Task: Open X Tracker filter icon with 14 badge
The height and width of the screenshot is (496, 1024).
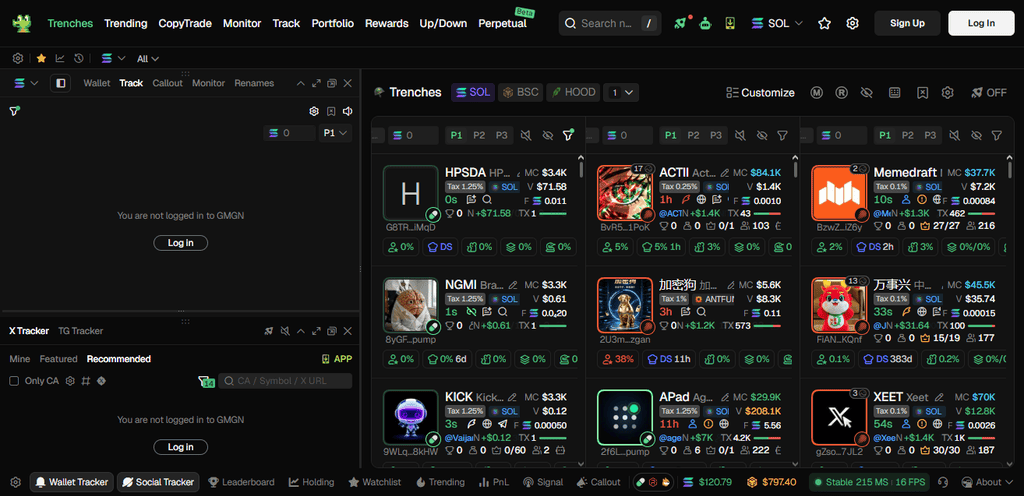Action: pos(206,381)
